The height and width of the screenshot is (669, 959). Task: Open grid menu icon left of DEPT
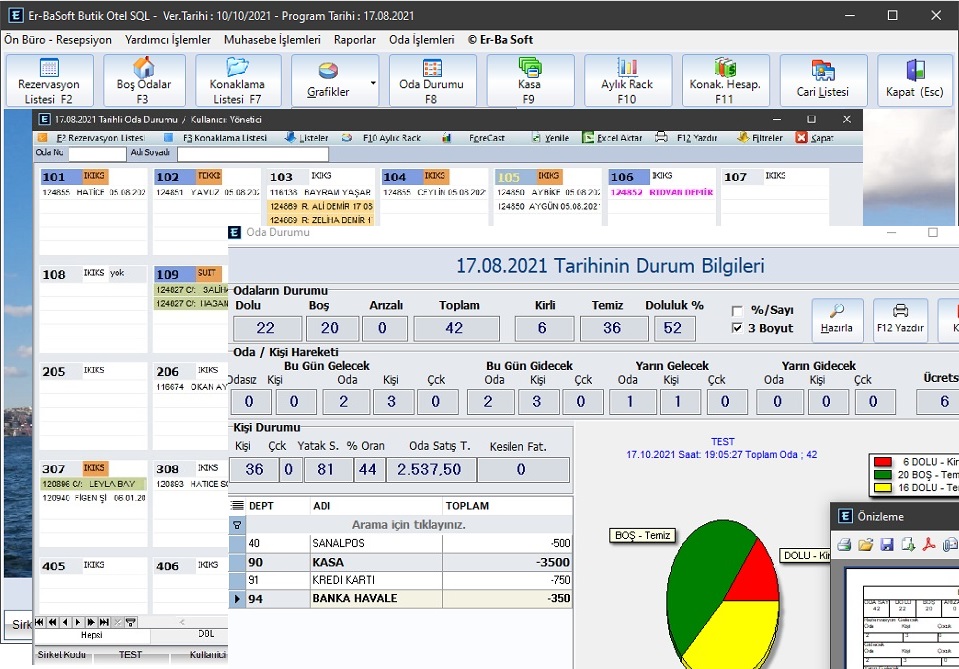tap(237, 506)
